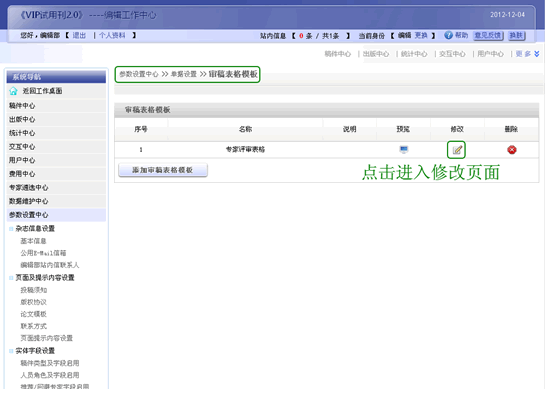
Task: Select 统计中心 in the left sidebar
Action: pyautogui.click(x=56, y=133)
